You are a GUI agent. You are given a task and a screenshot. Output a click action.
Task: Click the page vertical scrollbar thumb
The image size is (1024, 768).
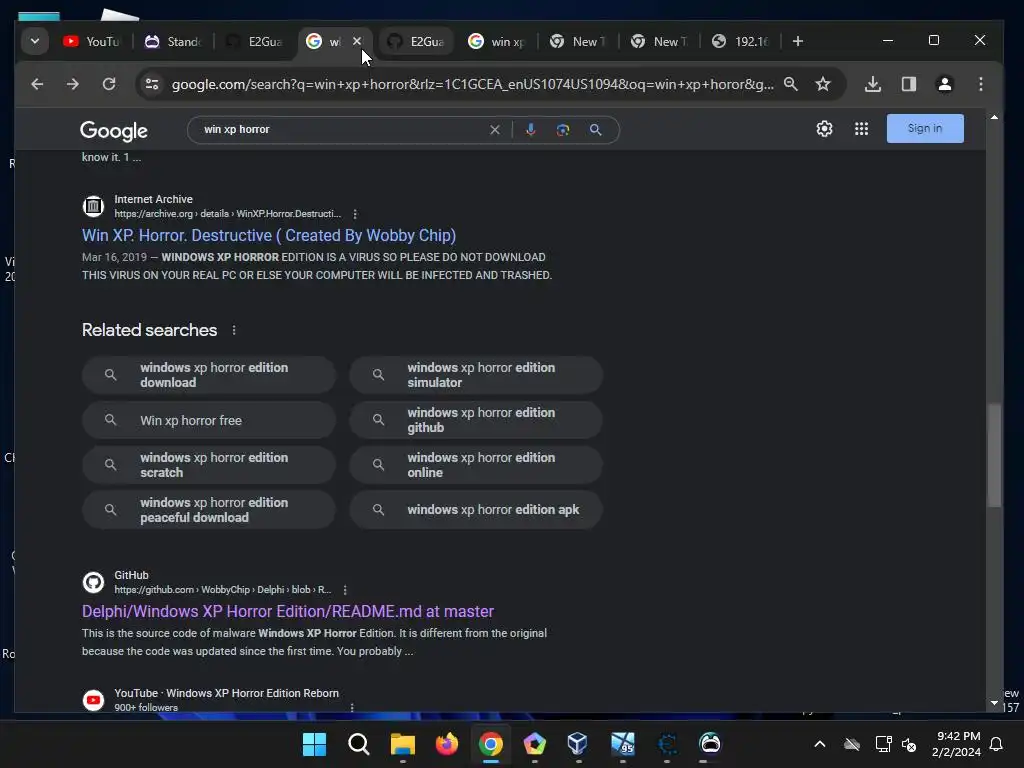coord(994,455)
